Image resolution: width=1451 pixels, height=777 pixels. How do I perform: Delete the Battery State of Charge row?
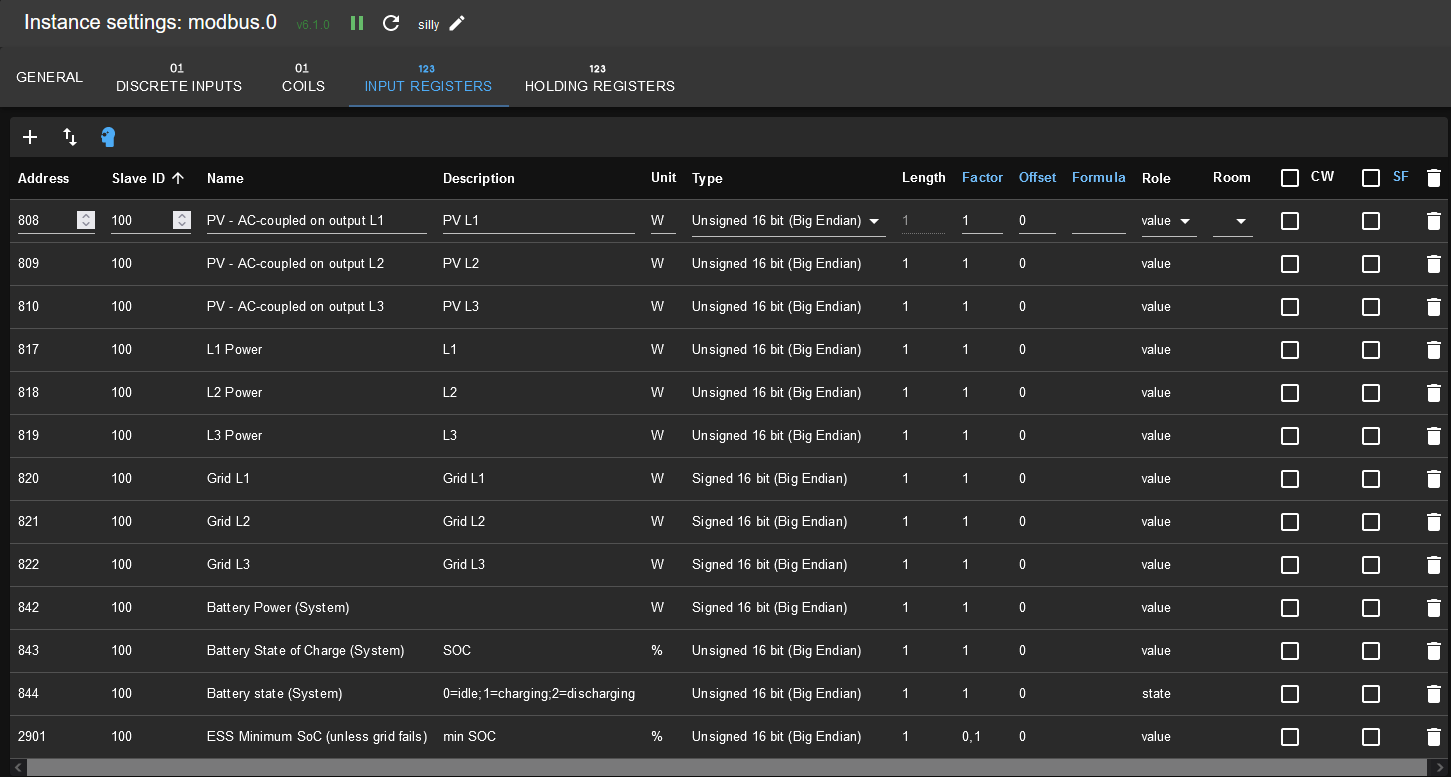click(x=1434, y=651)
